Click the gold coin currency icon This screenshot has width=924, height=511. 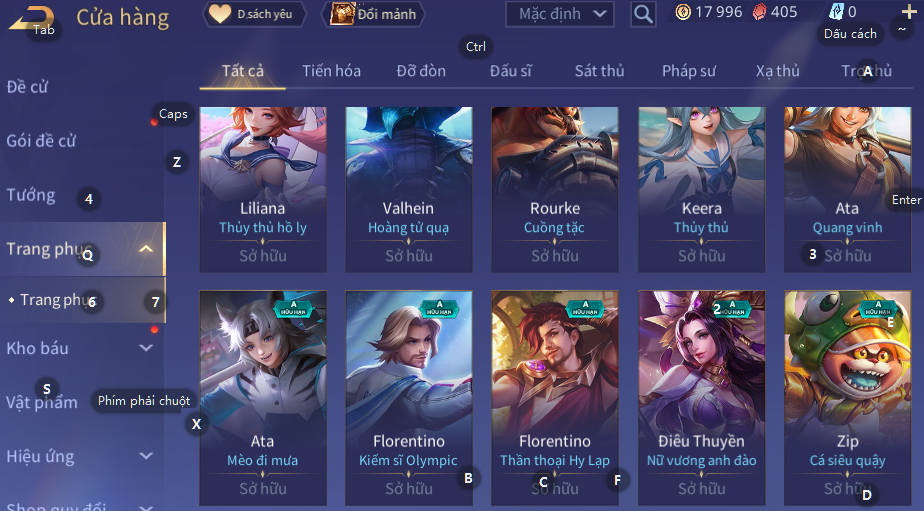coord(683,12)
